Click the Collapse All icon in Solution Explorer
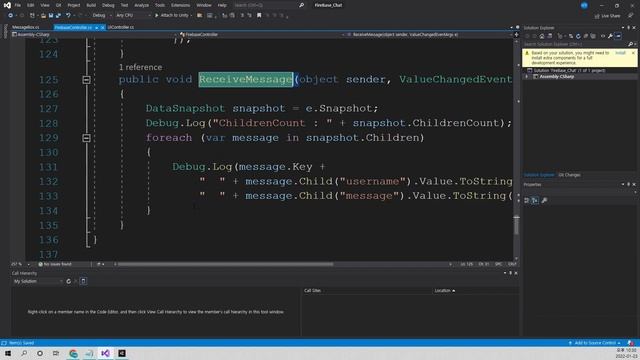The width and height of the screenshot is (640, 360). coord(586,36)
